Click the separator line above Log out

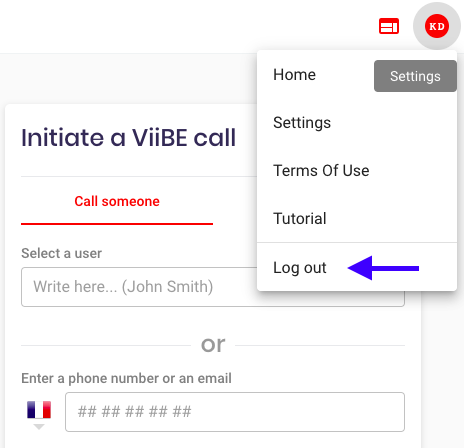(x=357, y=243)
